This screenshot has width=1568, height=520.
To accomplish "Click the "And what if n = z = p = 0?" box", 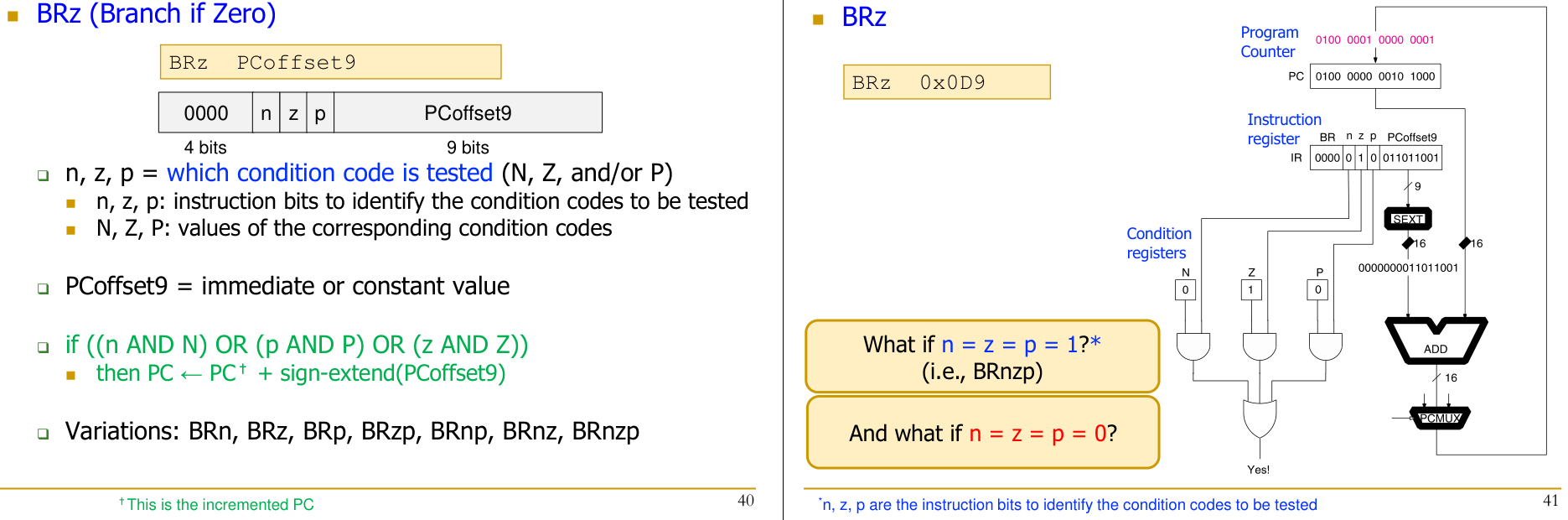I will point(982,433).
